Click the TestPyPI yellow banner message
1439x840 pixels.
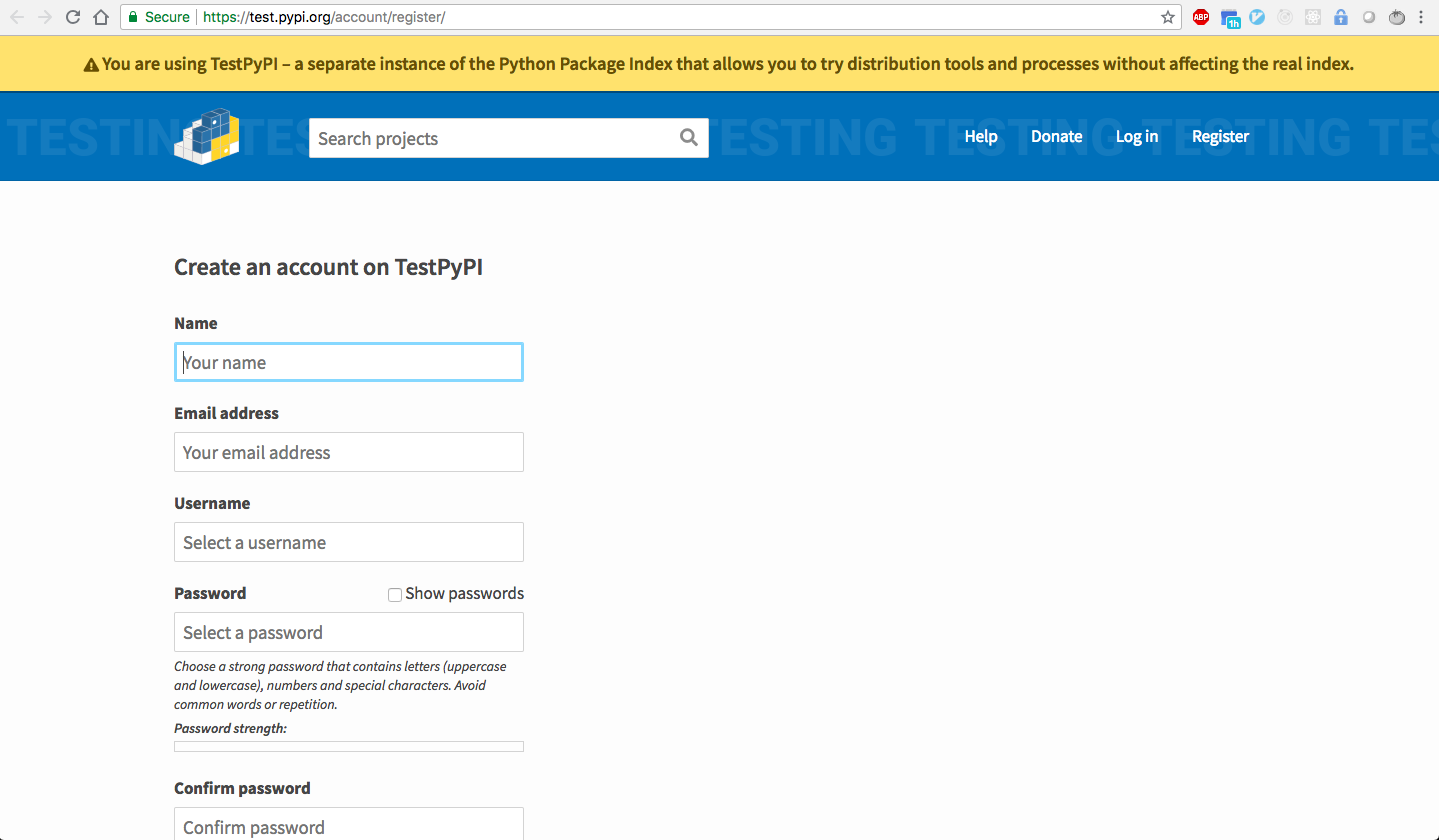point(728,64)
